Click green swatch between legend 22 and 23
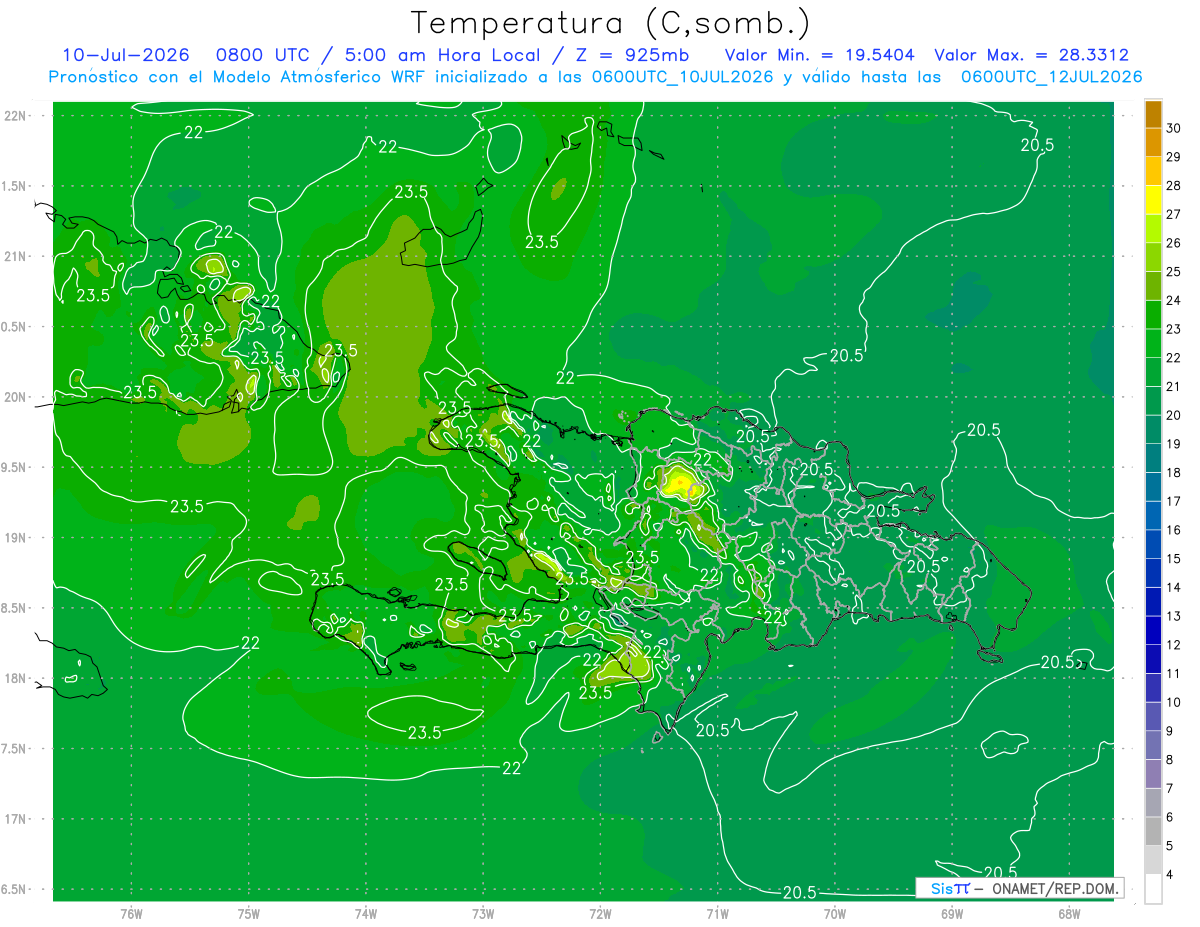Image resolution: width=1200 pixels, height=927 pixels. (x=1153, y=343)
